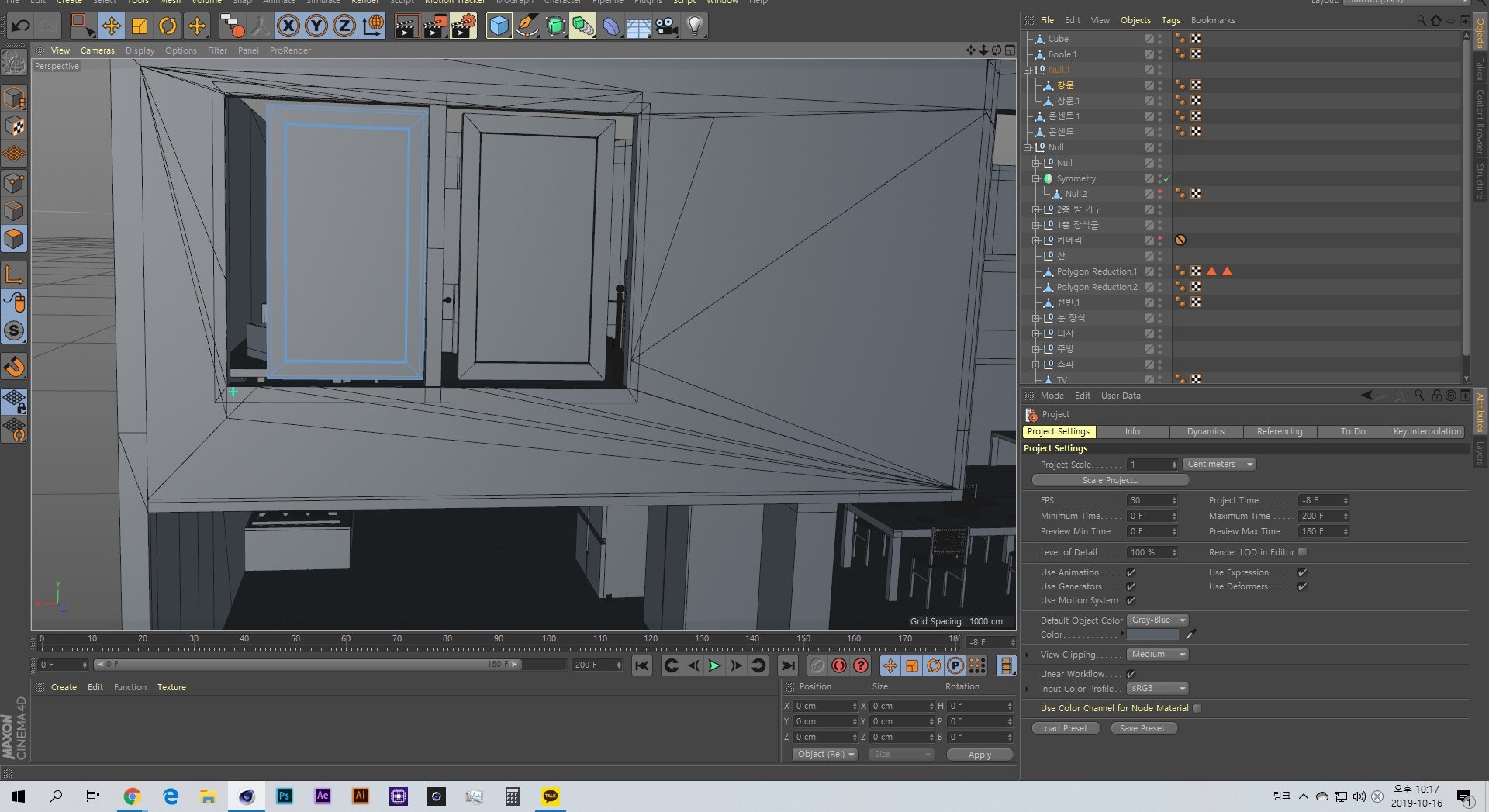The width and height of the screenshot is (1489, 812).
Task: Open the Key Interpolation tab
Action: (1427, 432)
